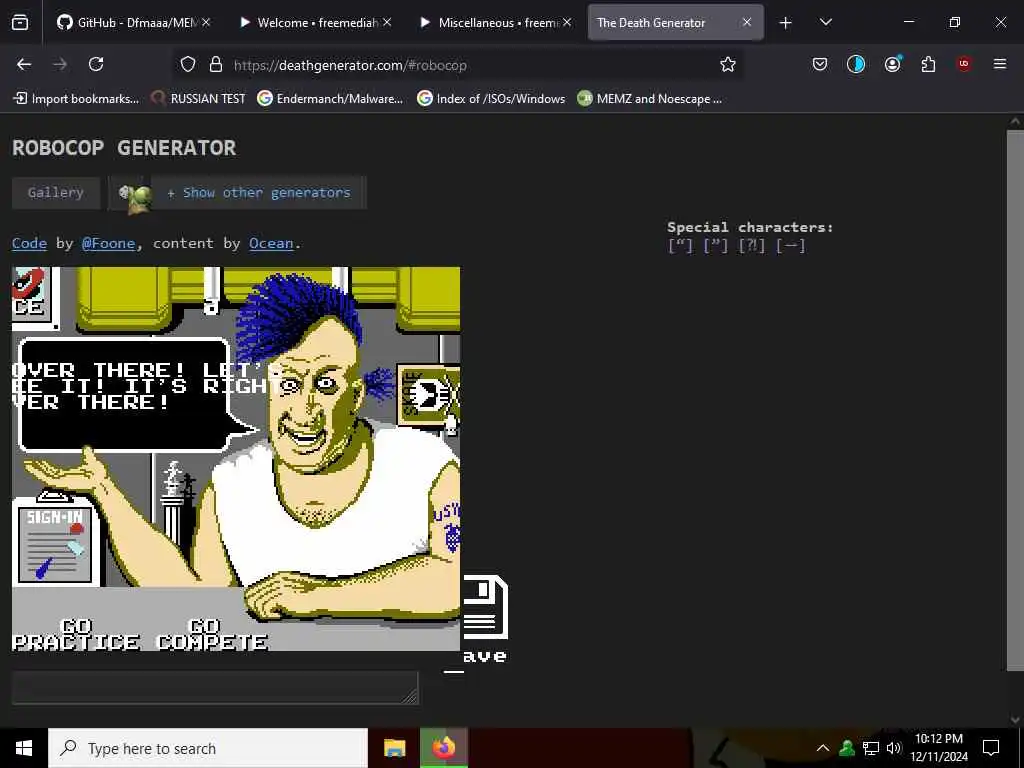Insert right double quote special character
Image resolution: width=1024 pixels, height=768 pixels.
click(716, 246)
